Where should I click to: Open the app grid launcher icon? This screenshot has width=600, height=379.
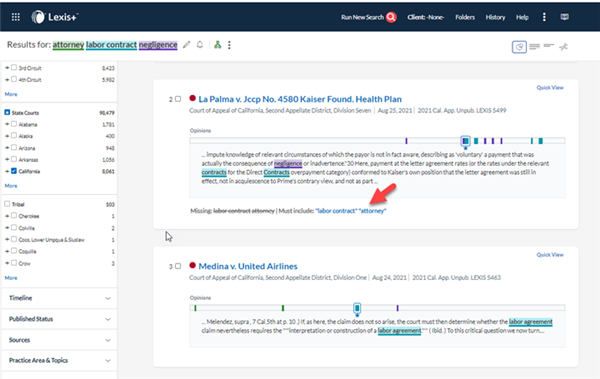click(x=16, y=17)
